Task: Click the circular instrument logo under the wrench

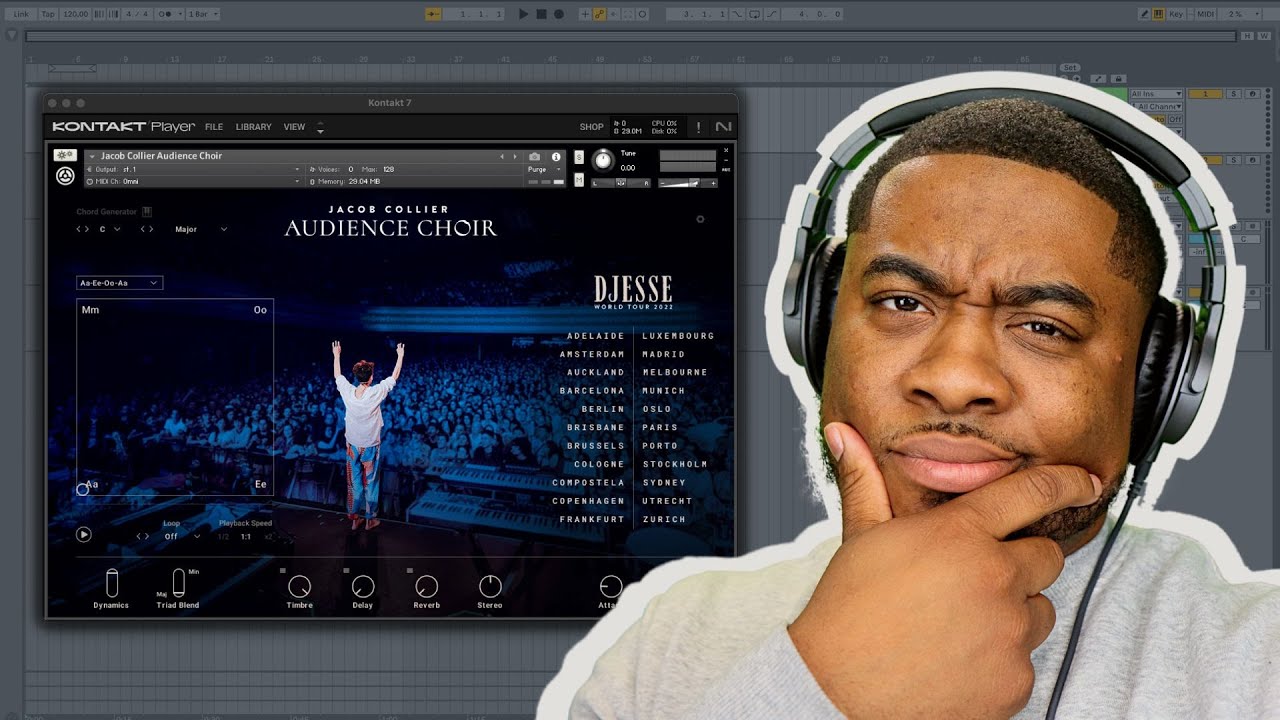Action: (65, 176)
